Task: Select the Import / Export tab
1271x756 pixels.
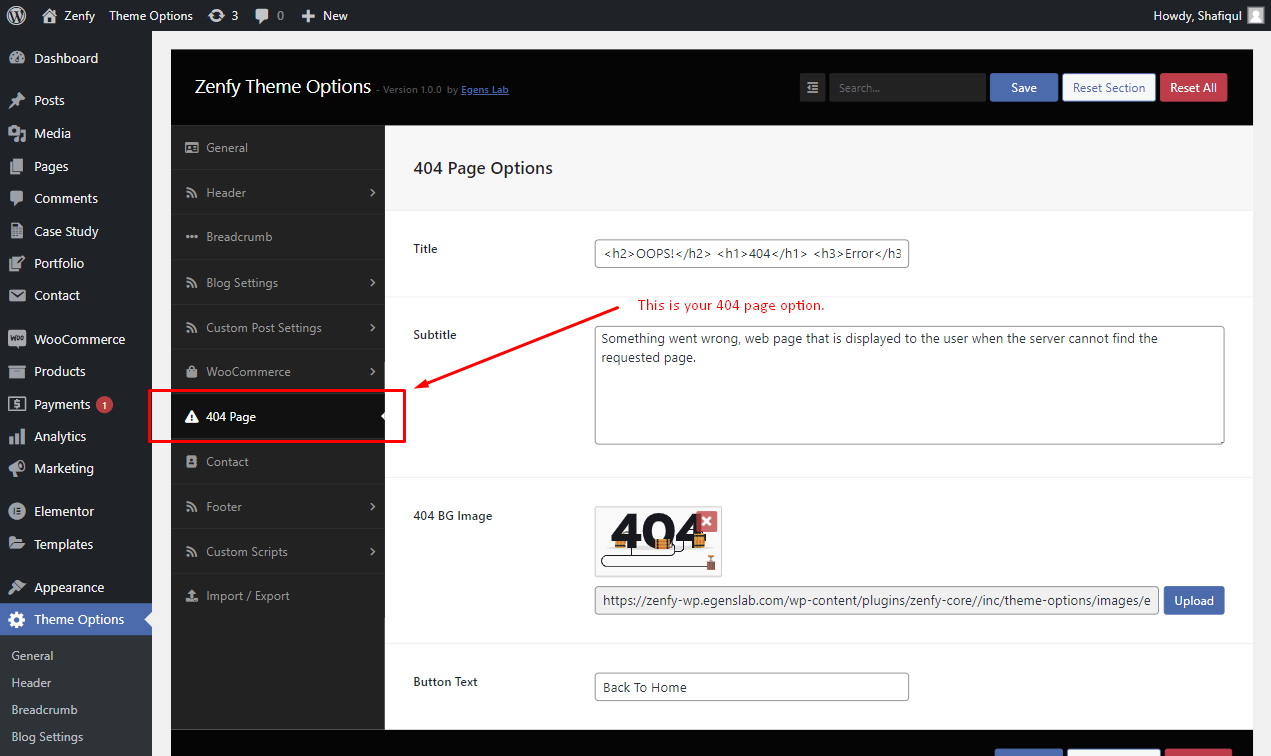Action: (278, 595)
